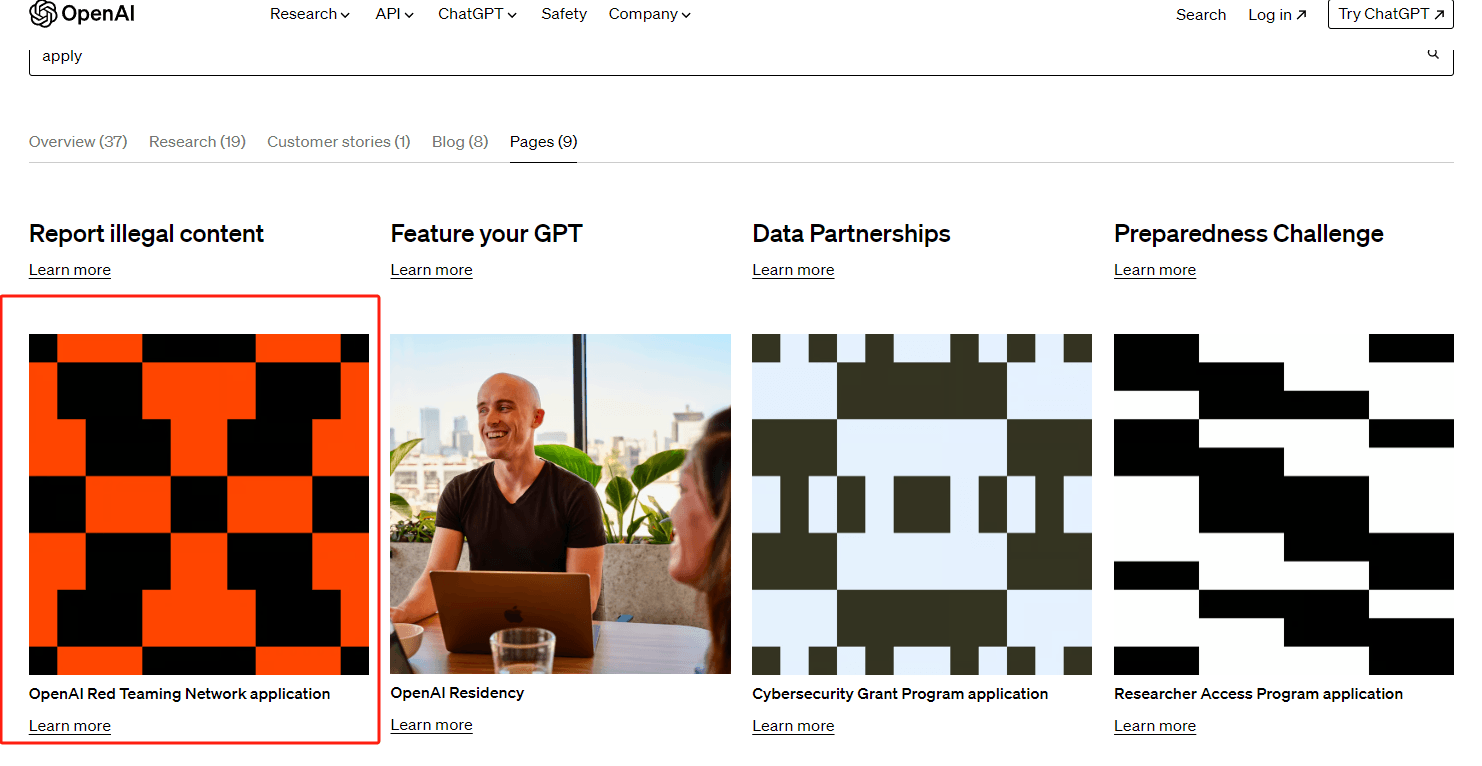Open the Preparedness Challenge heading
The image size is (1482, 766).
coord(1249,234)
